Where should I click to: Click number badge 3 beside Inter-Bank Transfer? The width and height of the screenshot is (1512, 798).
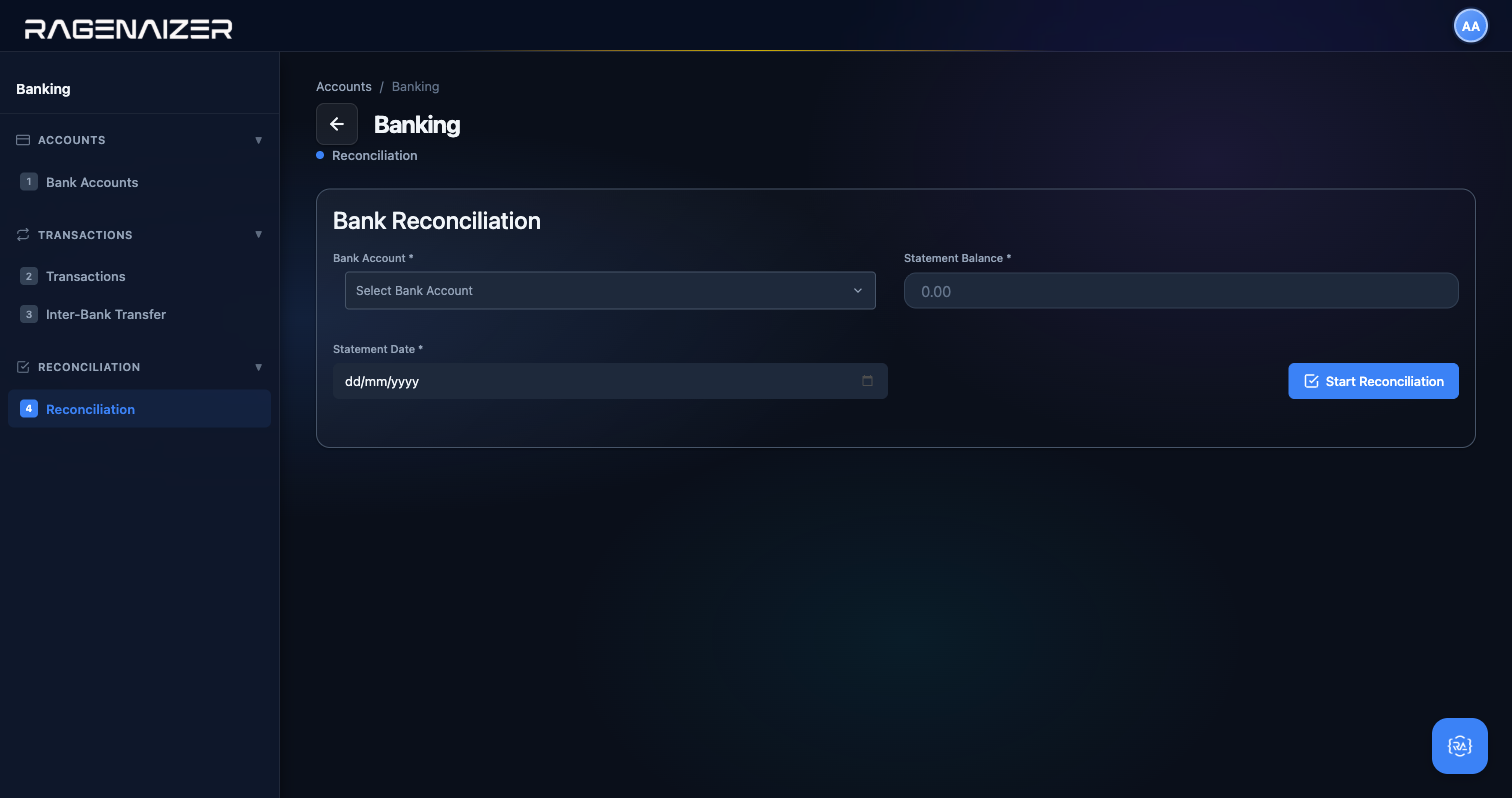click(29, 314)
